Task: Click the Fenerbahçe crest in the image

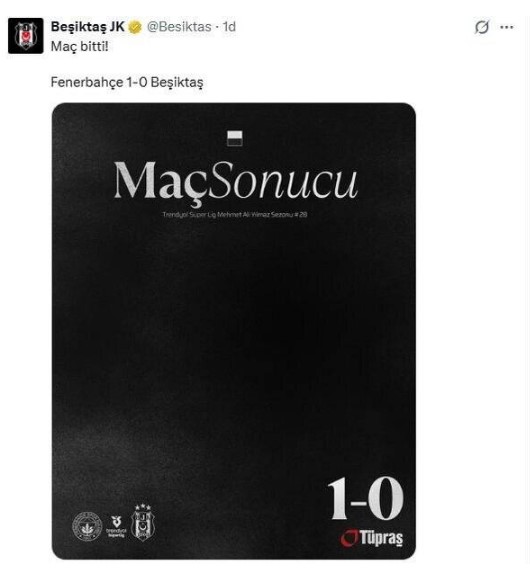Action: click(x=87, y=526)
